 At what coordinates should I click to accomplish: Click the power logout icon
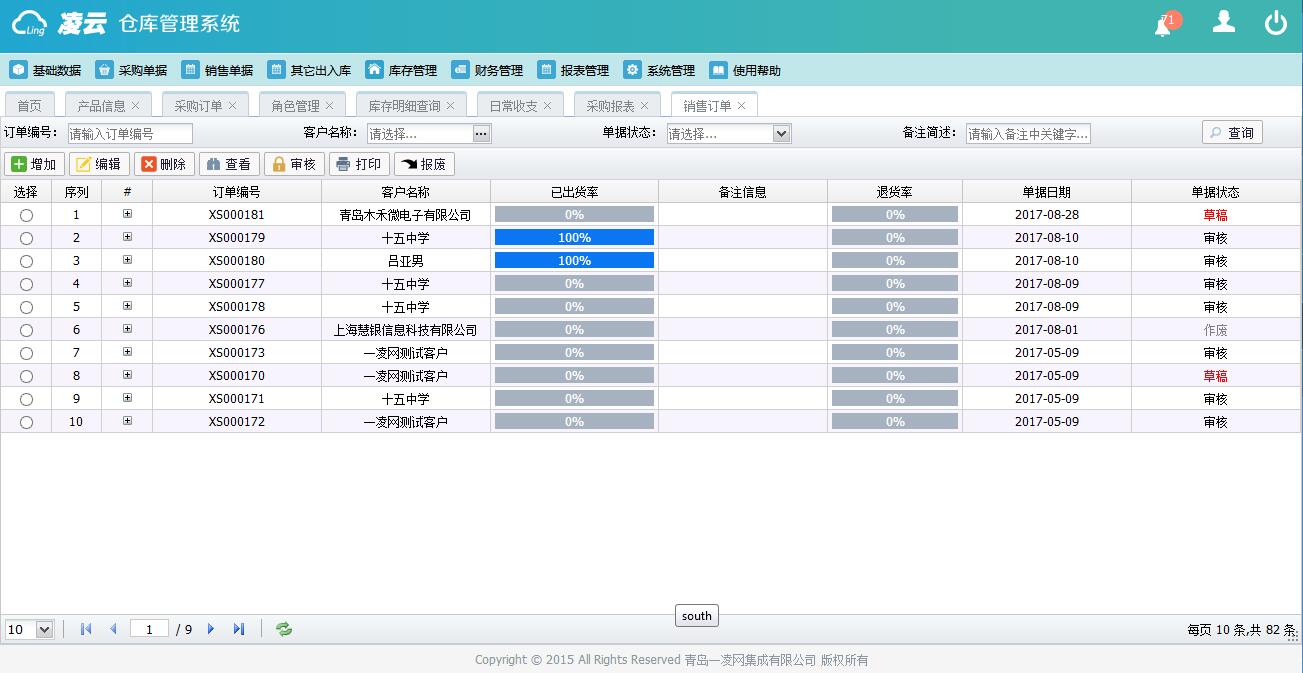(x=1275, y=23)
